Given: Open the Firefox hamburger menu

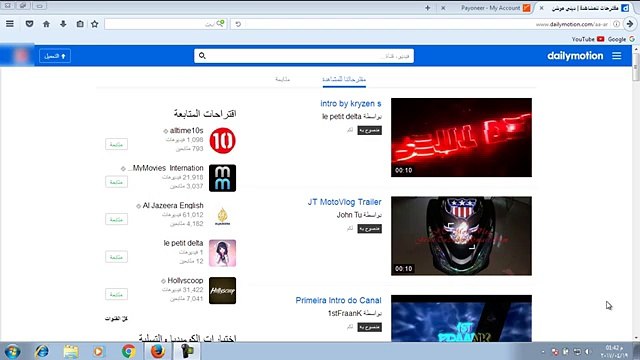Looking at the screenshot, I should coord(10,24).
